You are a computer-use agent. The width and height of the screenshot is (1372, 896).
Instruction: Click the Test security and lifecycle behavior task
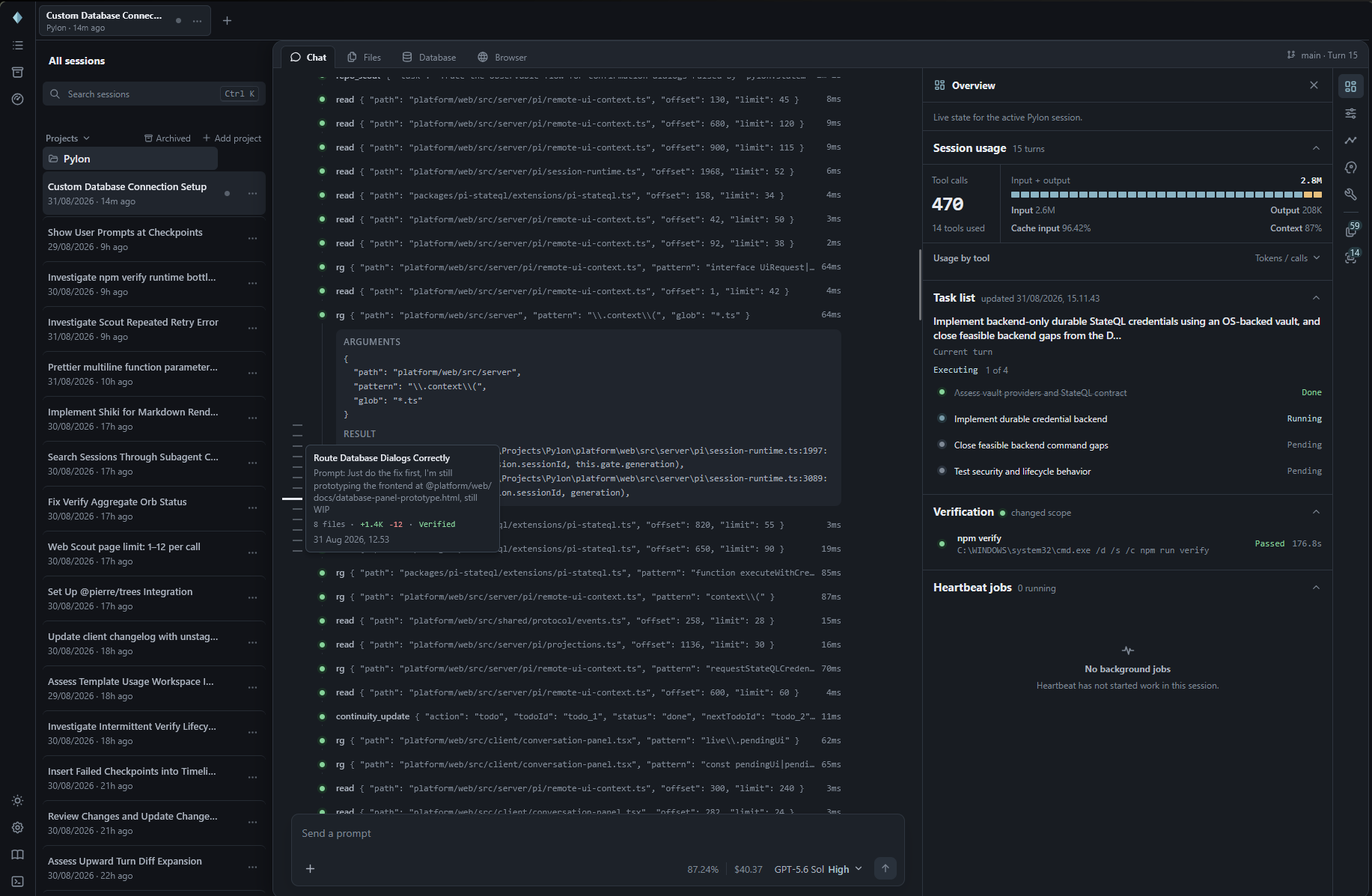point(1128,472)
